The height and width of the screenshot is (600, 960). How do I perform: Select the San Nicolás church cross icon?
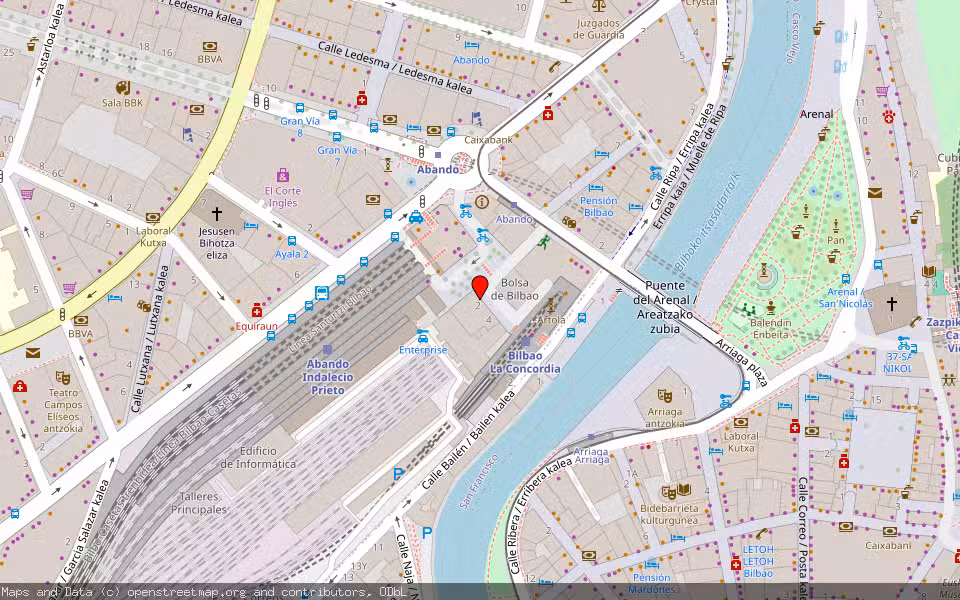point(892,304)
